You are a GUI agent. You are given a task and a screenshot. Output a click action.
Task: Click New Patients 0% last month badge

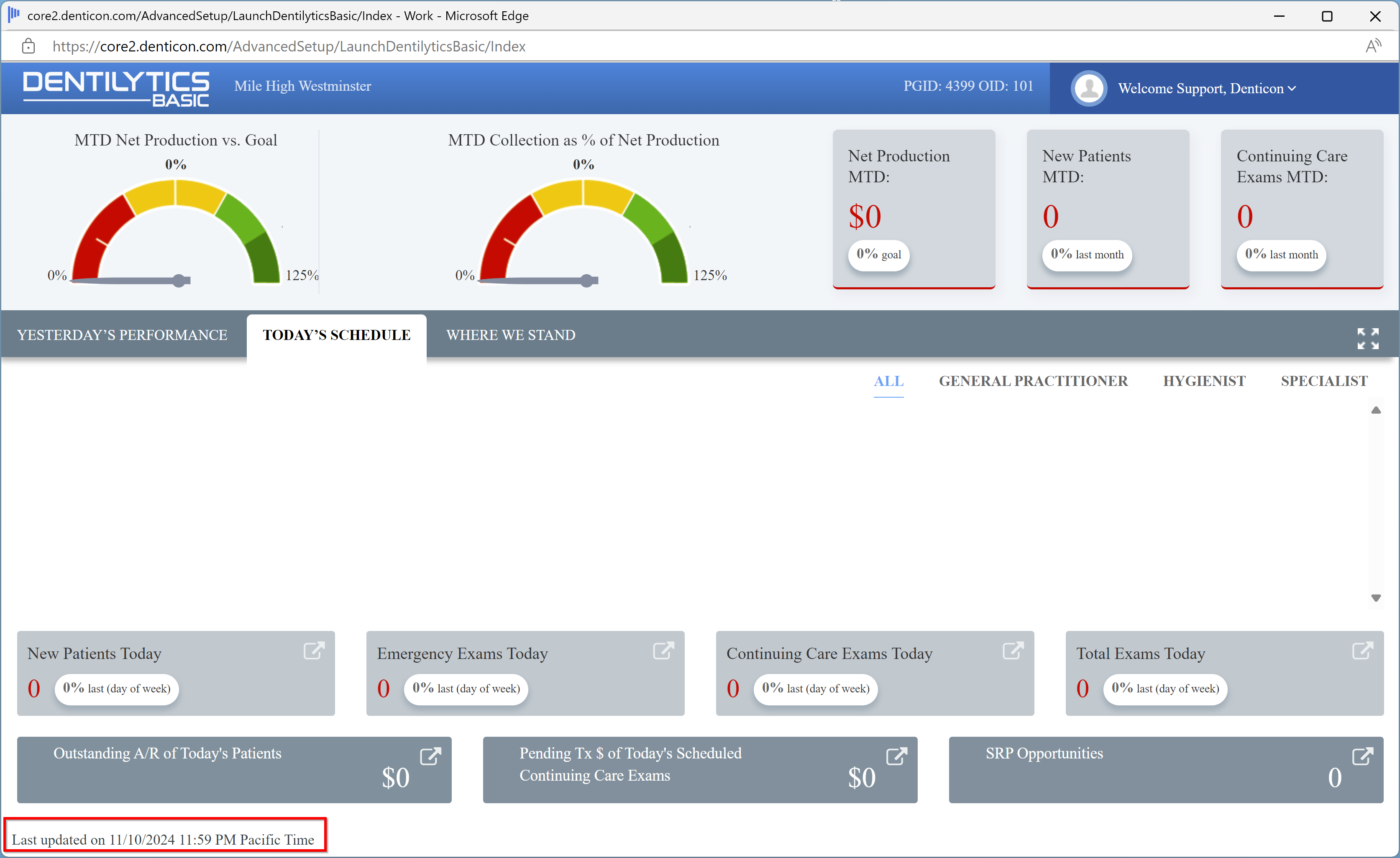click(1087, 255)
